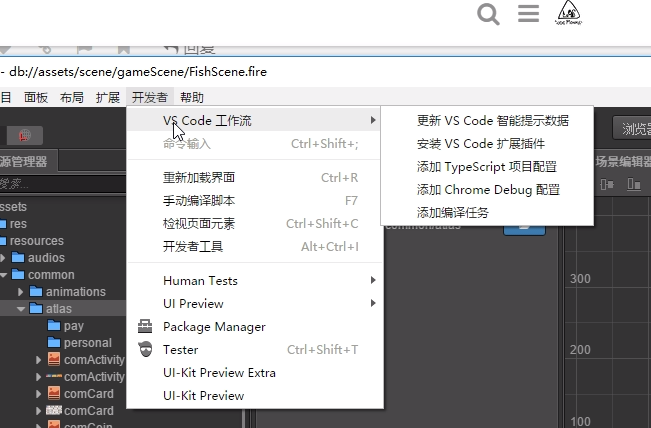
Task: Choose 开发者工具 menu entry
Action: click(x=255, y=247)
